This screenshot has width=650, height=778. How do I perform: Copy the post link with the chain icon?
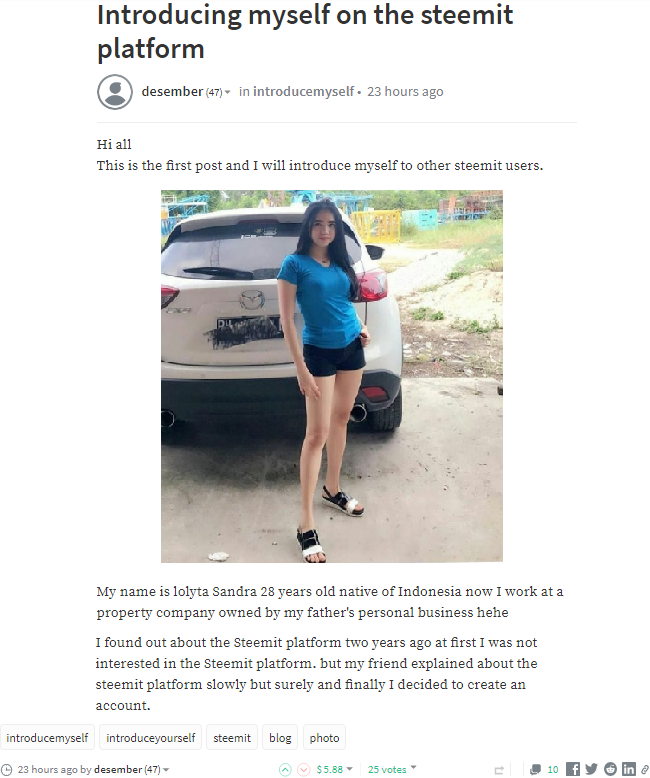[x=645, y=770]
